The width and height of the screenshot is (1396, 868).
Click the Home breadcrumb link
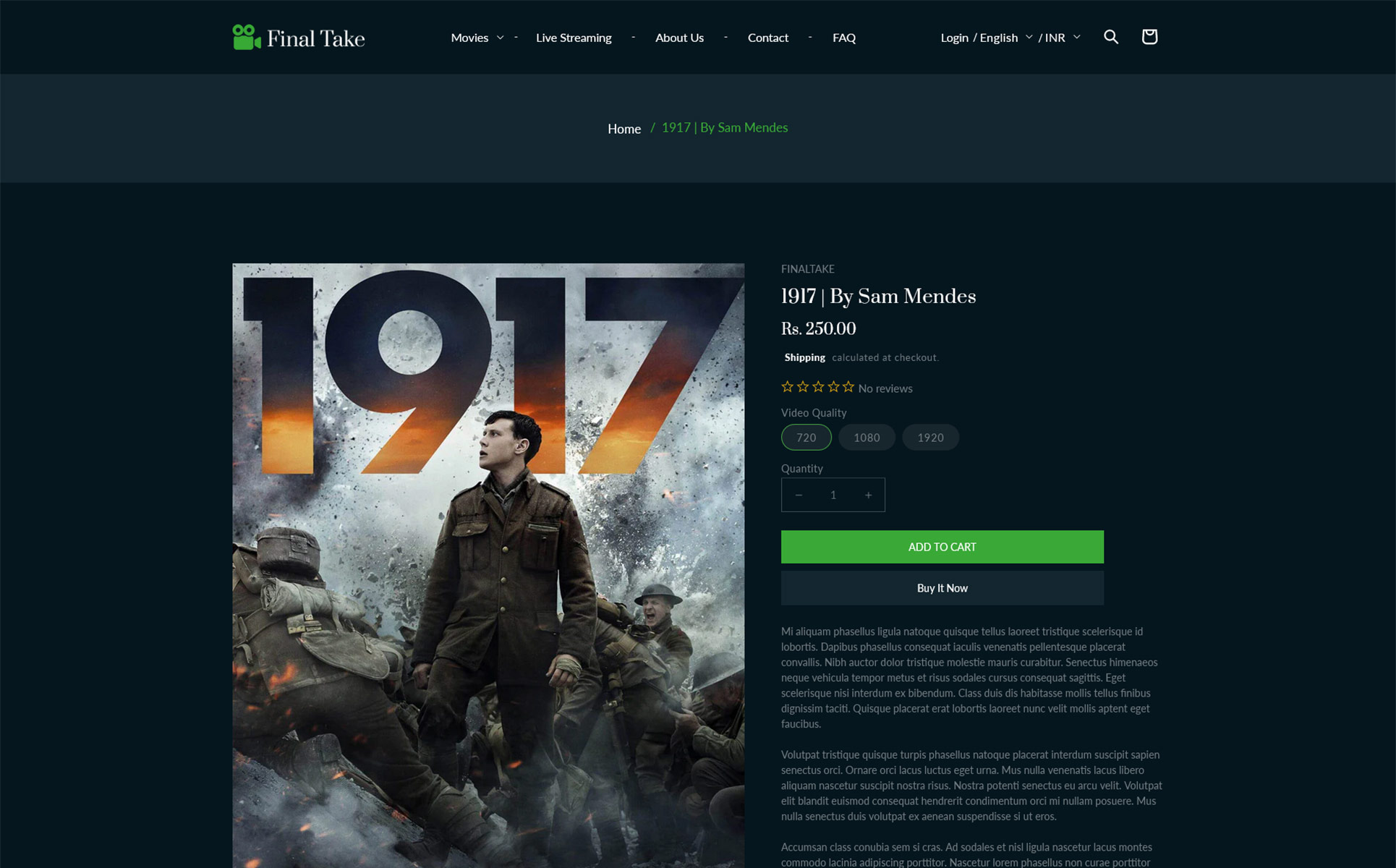[x=623, y=129]
